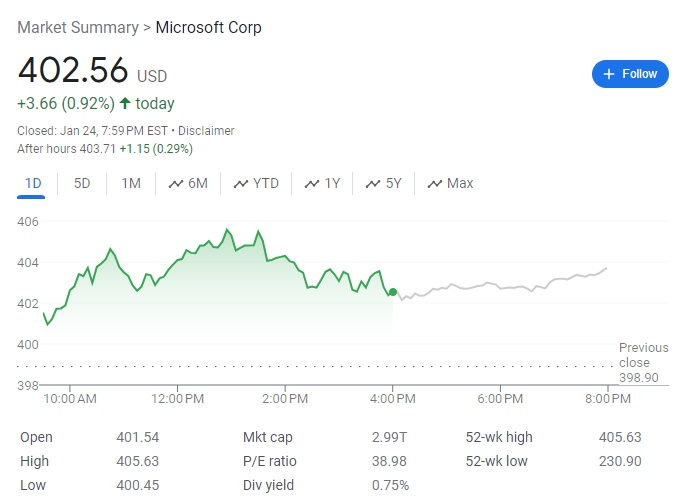Click the green up arrow beside today
This screenshot has height=504, width=679.
point(125,103)
